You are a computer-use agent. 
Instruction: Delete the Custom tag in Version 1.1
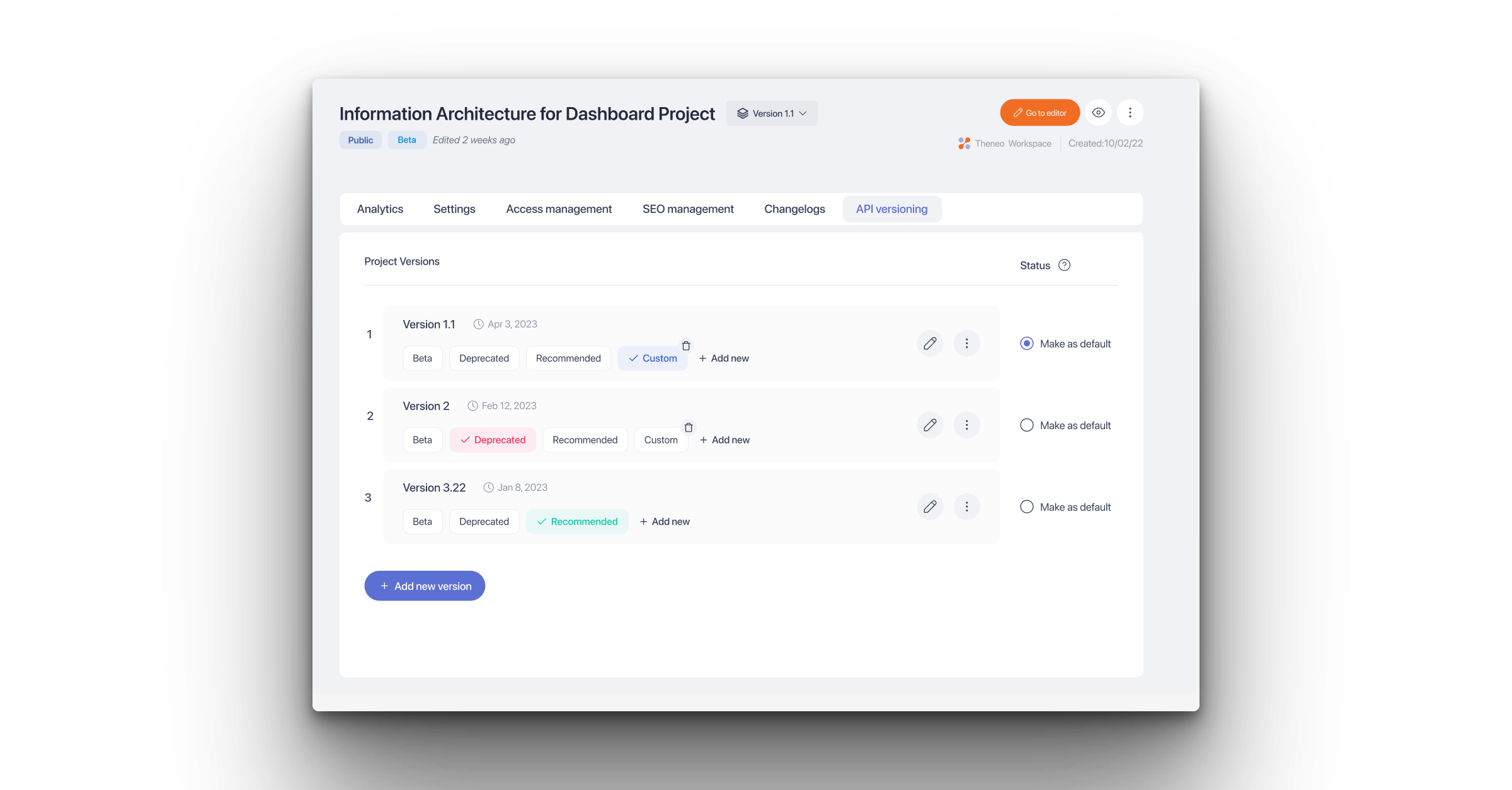pos(686,346)
